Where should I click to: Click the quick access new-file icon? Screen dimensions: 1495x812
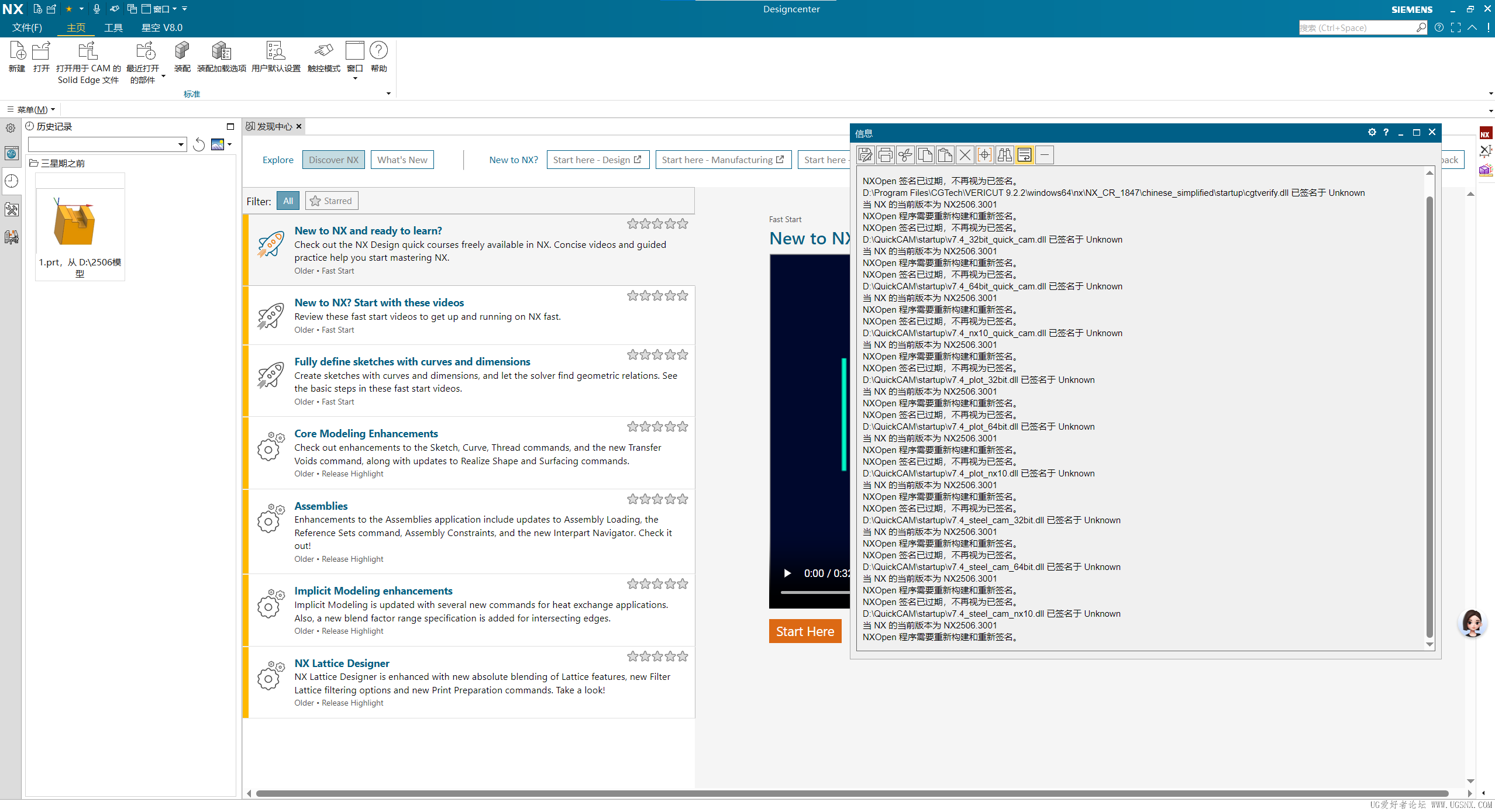38,9
